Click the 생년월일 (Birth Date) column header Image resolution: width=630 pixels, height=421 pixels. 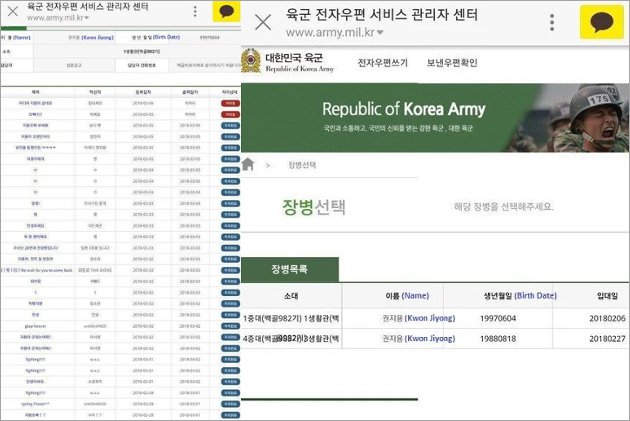(520, 296)
